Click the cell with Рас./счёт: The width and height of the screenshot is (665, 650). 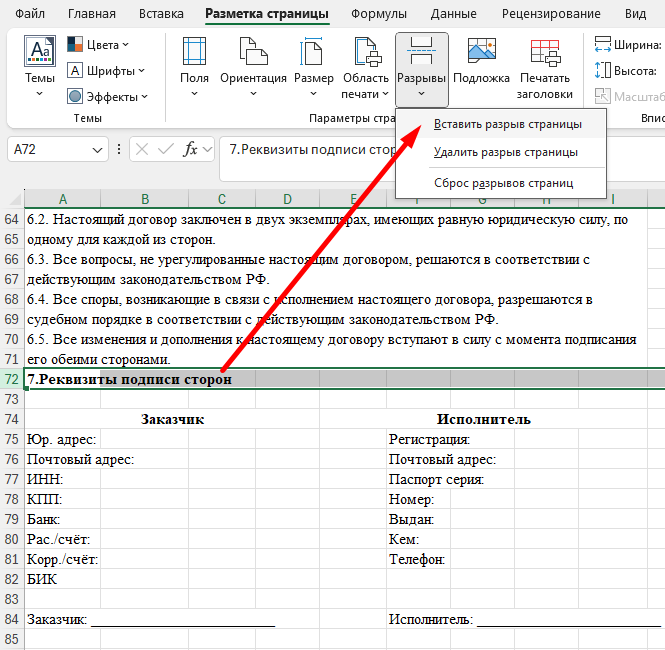[62, 539]
